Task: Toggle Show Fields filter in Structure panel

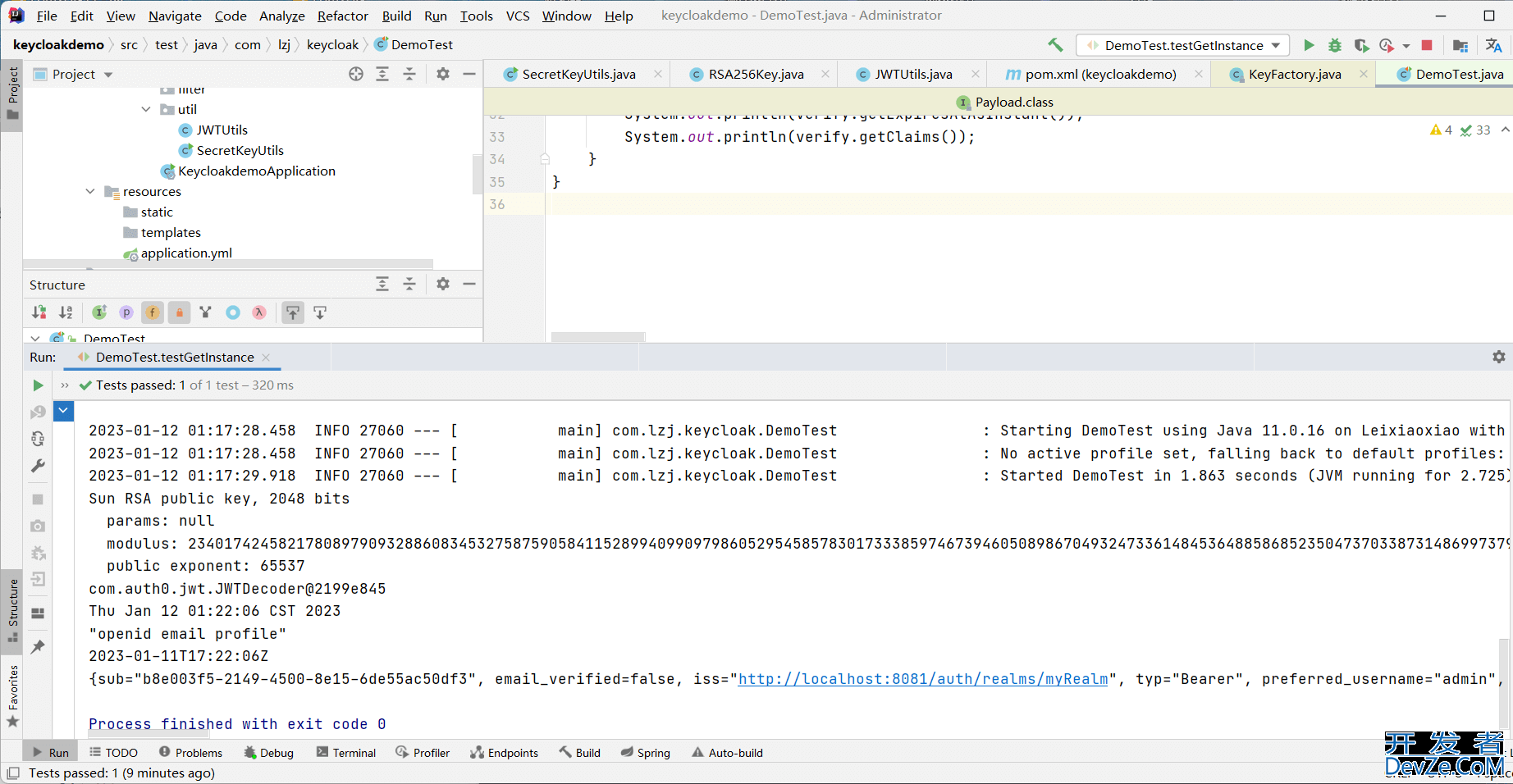Action: [153, 312]
